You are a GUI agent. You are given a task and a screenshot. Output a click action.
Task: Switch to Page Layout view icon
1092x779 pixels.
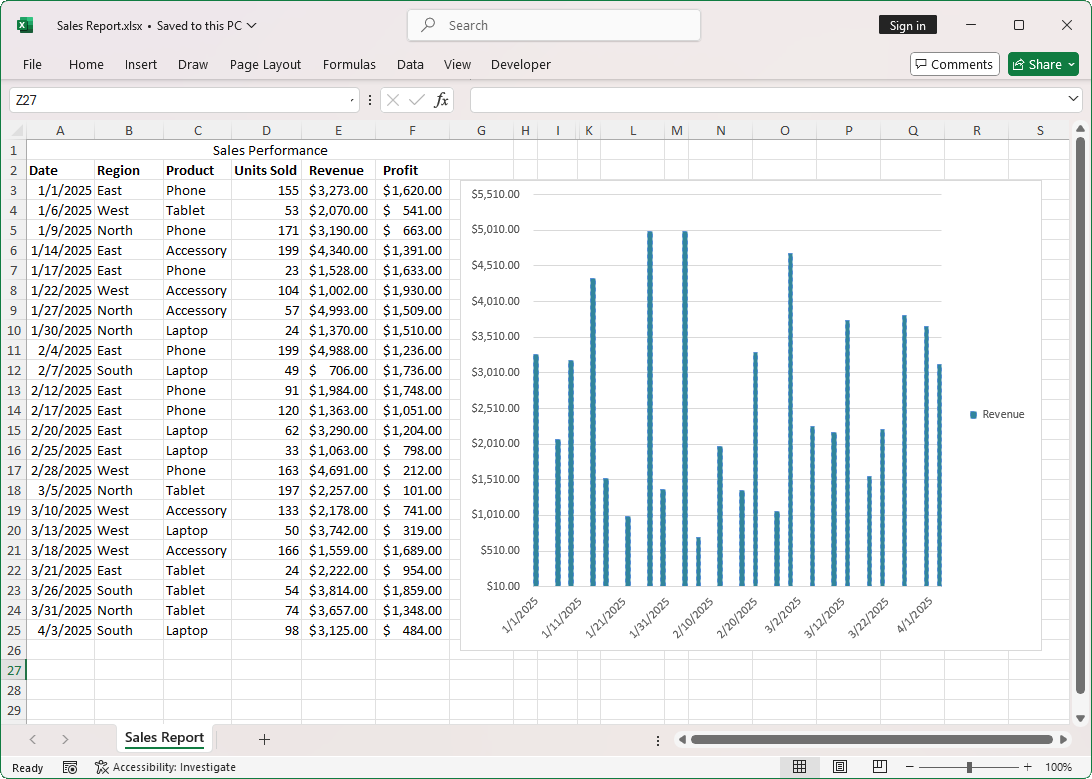click(840, 767)
